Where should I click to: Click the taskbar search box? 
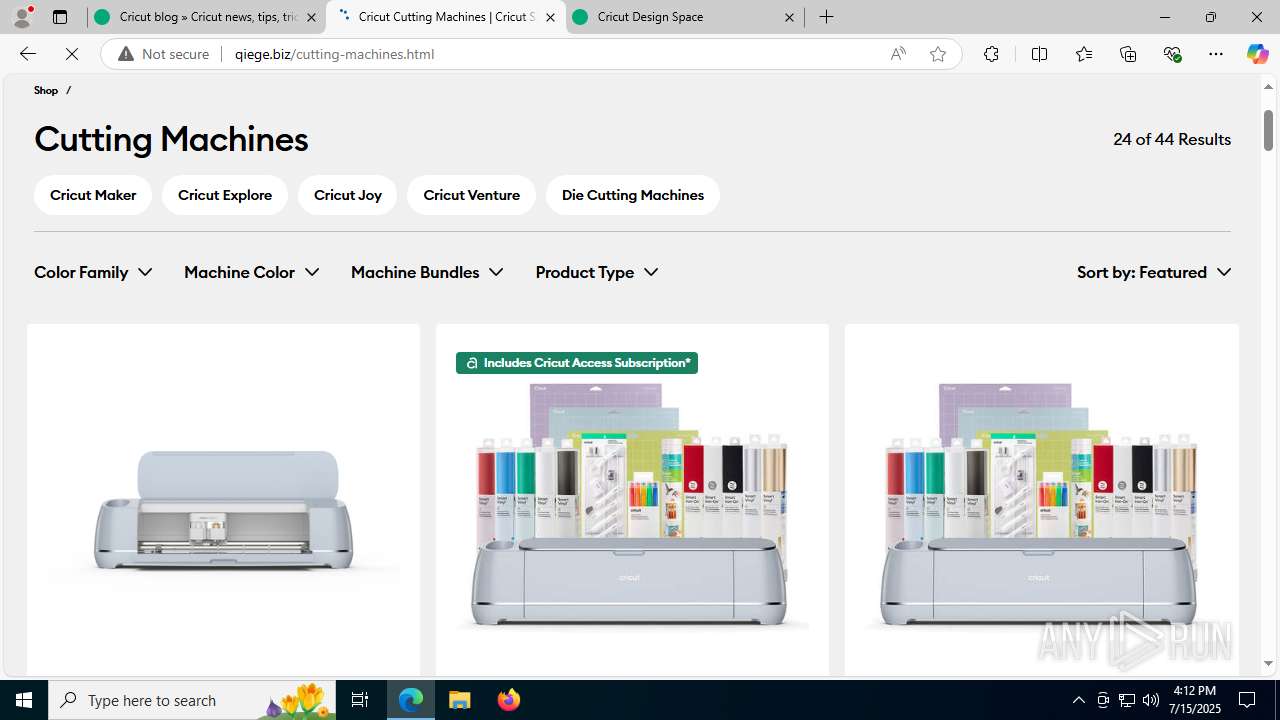click(193, 700)
